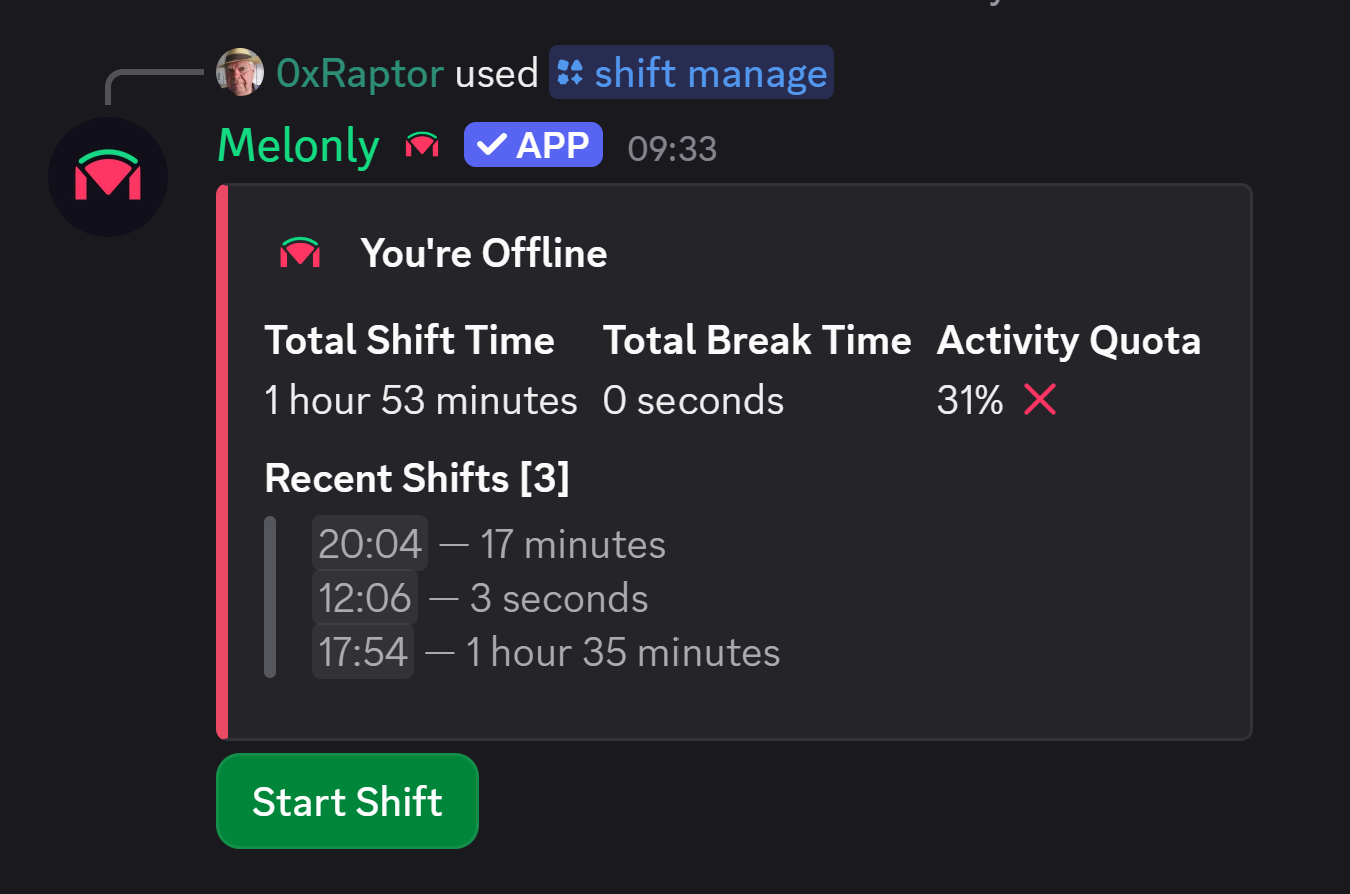
Task: Click the Melonly logo in the embed header
Action: pyautogui.click(x=298, y=252)
